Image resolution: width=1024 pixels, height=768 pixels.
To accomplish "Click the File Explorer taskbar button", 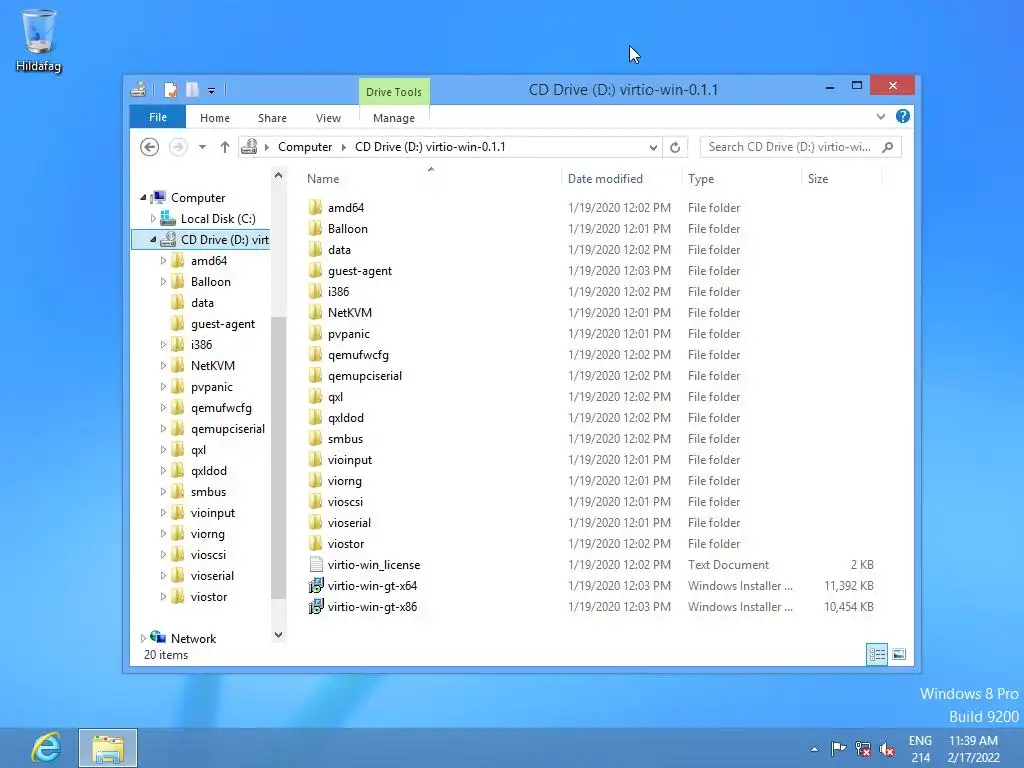I will [108, 748].
